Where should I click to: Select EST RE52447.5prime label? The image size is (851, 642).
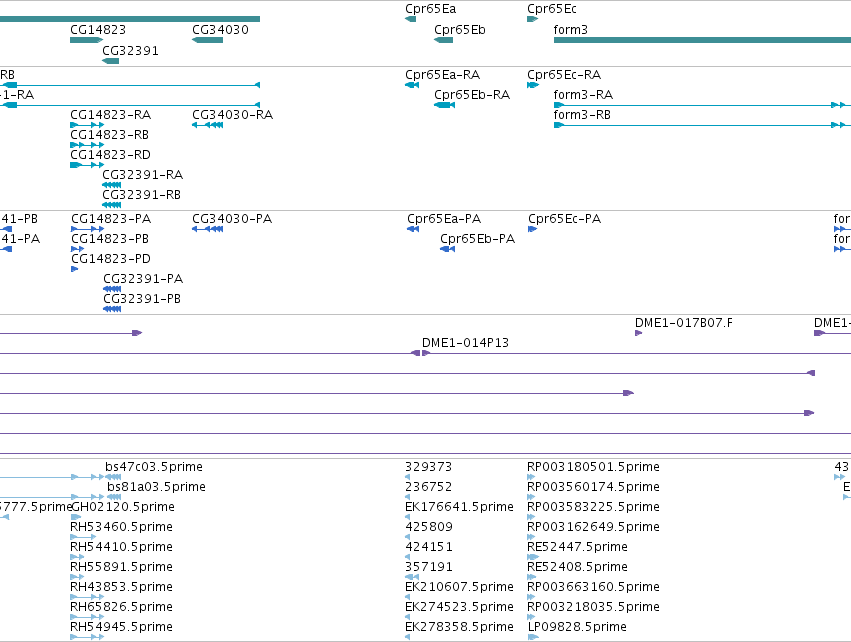[x=577, y=547]
